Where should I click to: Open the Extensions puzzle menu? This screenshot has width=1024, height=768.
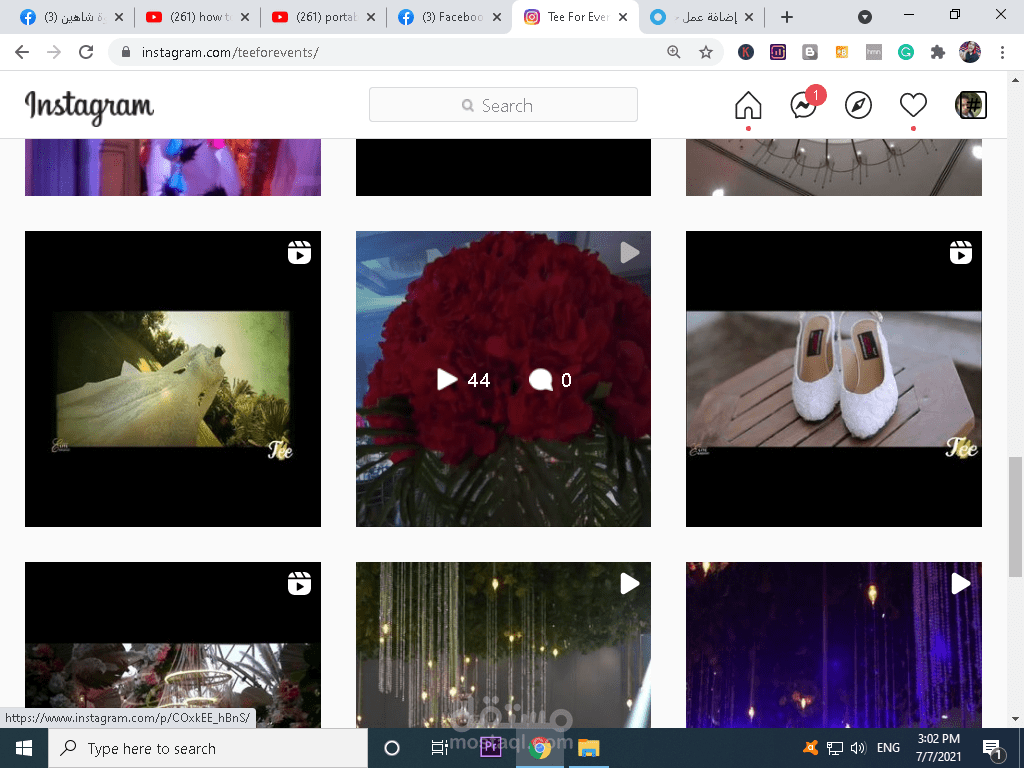point(938,52)
